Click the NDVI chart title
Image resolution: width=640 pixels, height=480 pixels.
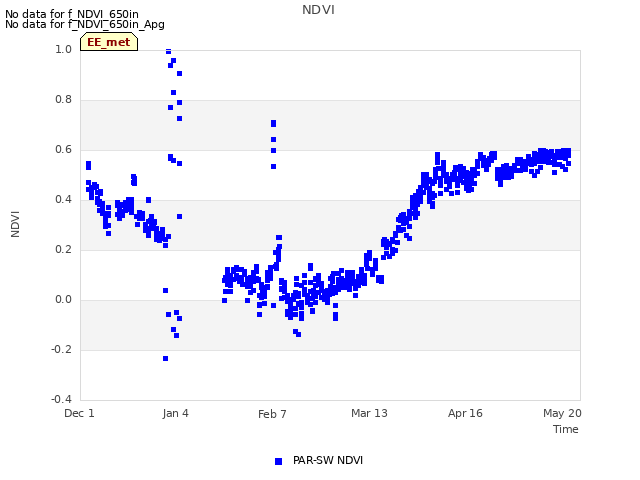[318, 10]
